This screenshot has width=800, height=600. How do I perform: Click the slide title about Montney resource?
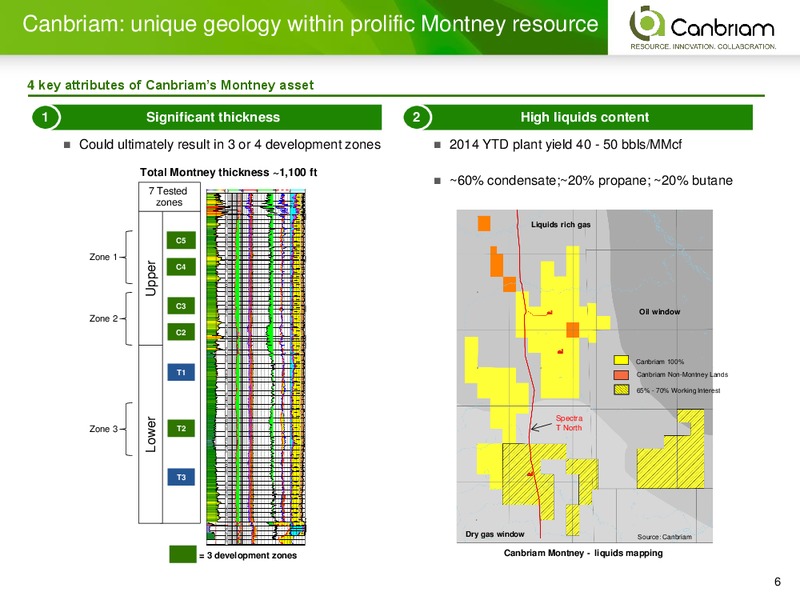[310, 24]
